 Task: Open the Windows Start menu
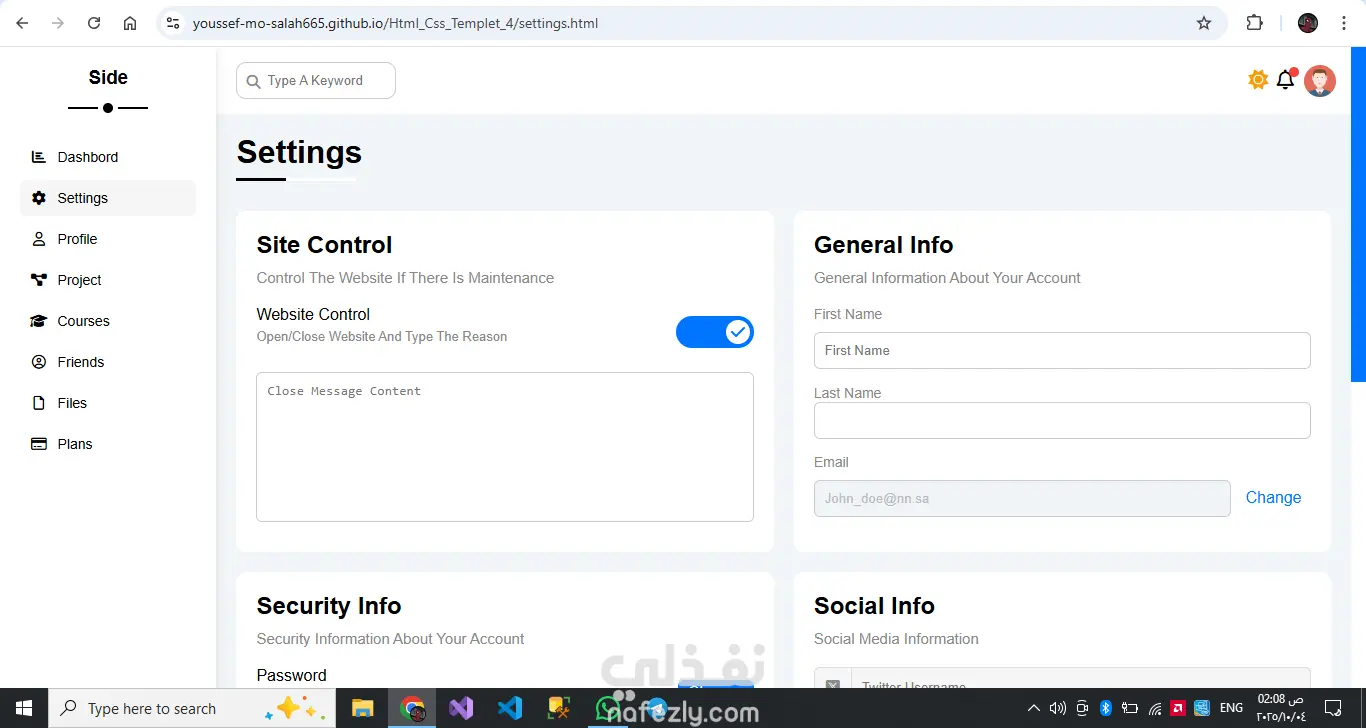coord(24,708)
